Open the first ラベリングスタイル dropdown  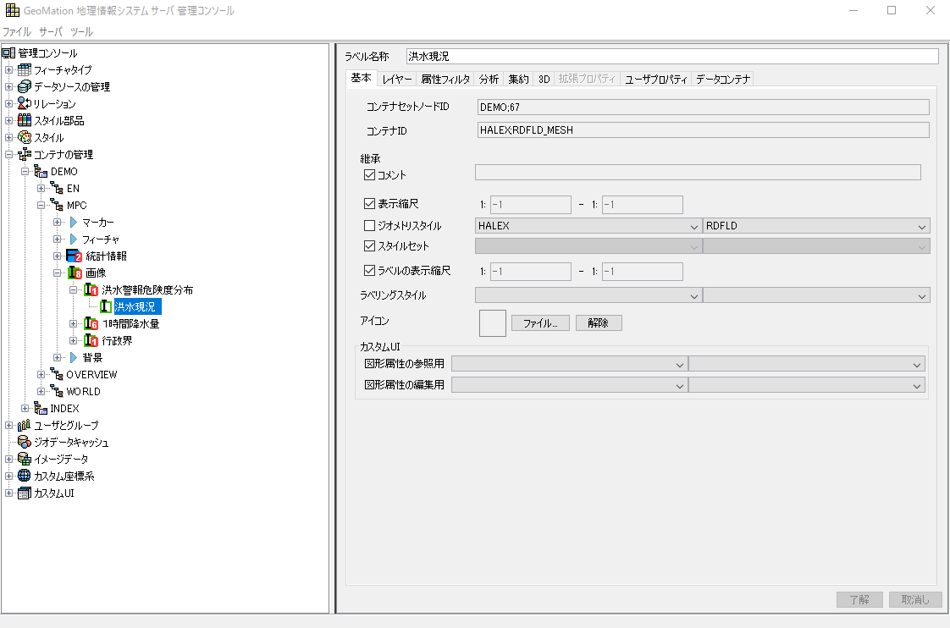(588, 296)
